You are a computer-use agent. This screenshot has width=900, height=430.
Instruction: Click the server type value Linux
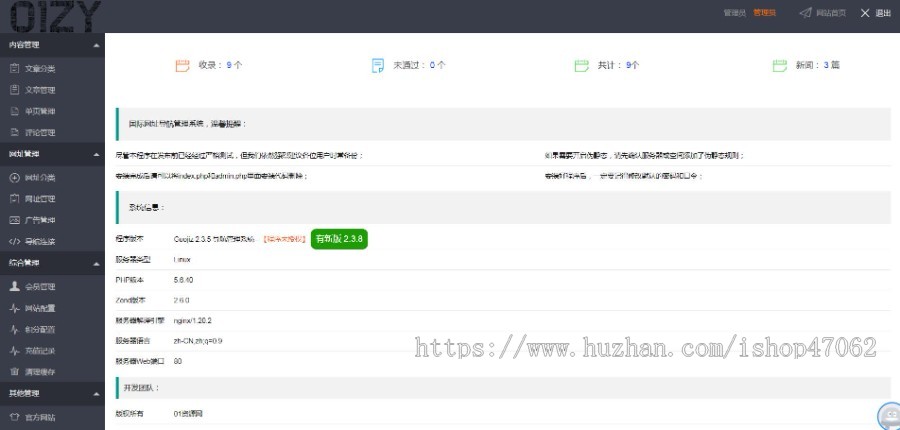tap(182, 259)
